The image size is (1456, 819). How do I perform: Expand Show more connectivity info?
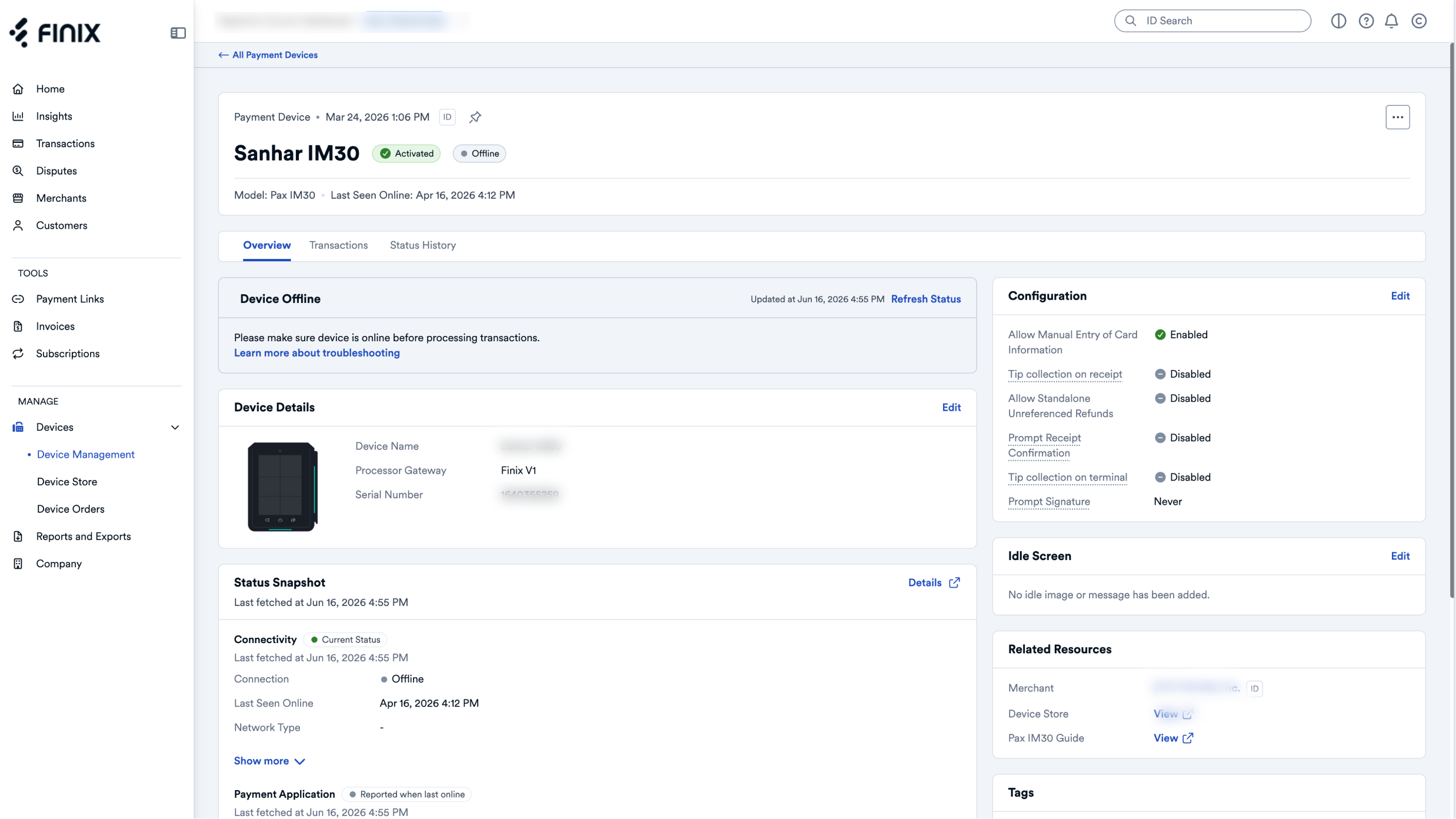[269, 761]
